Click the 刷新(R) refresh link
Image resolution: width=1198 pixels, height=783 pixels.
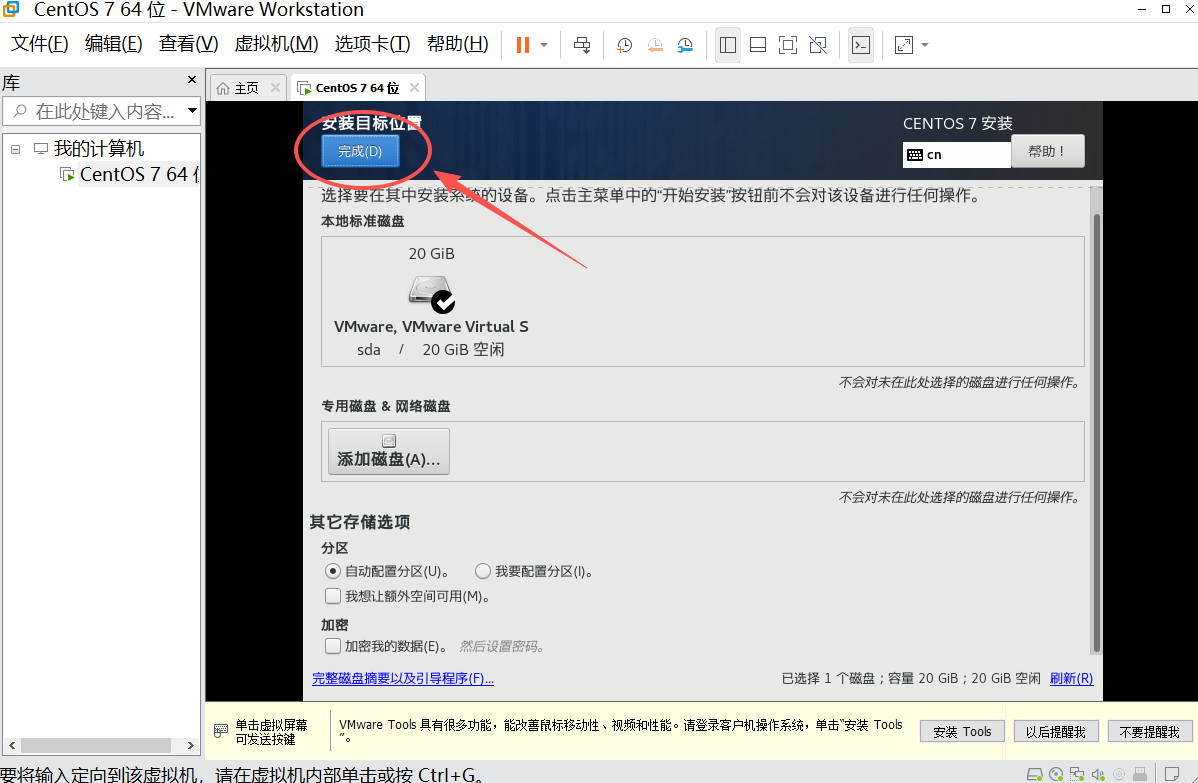(x=1071, y=678)
